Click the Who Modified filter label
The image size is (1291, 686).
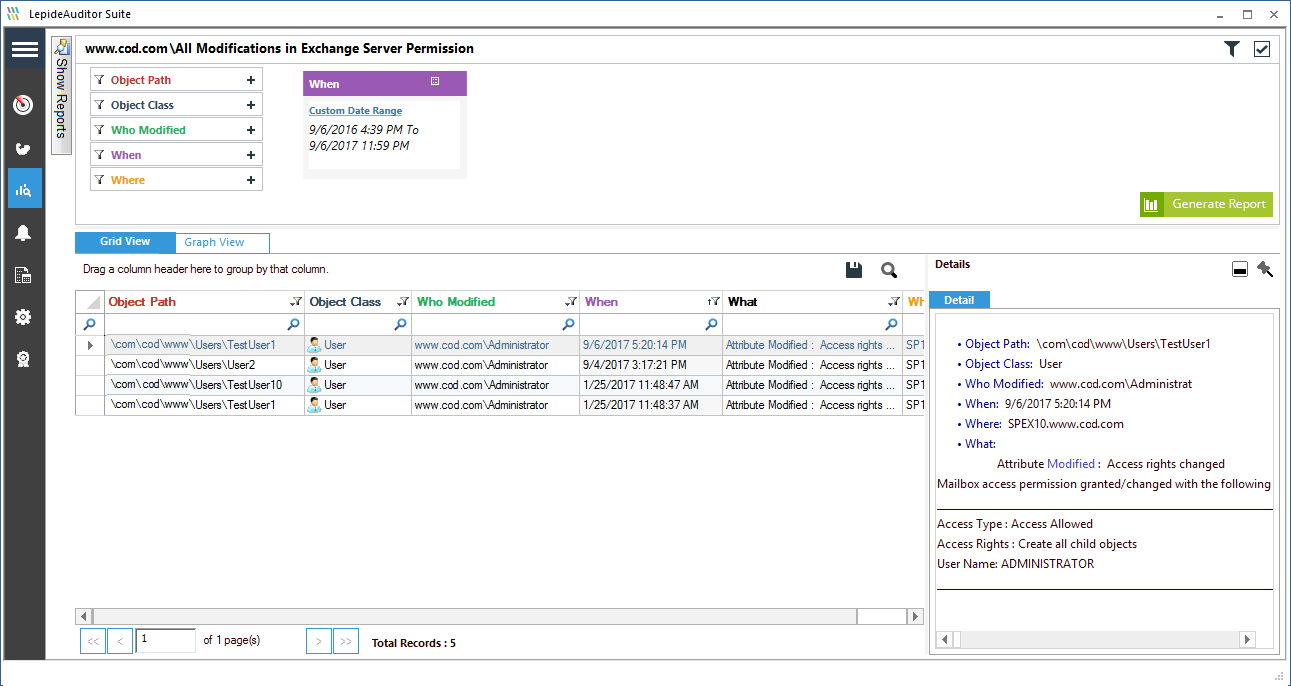(x=148, y=130)
